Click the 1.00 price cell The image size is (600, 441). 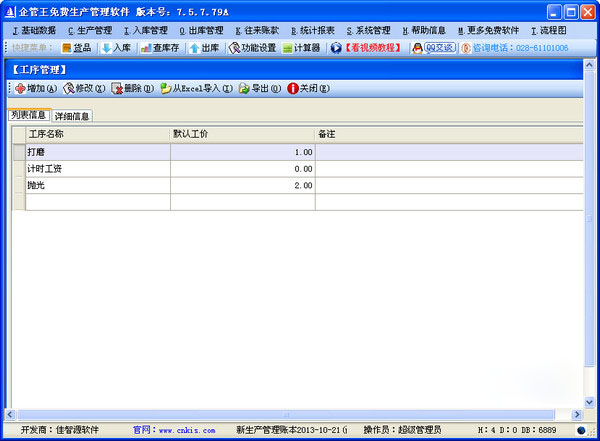tap(243, 152)
